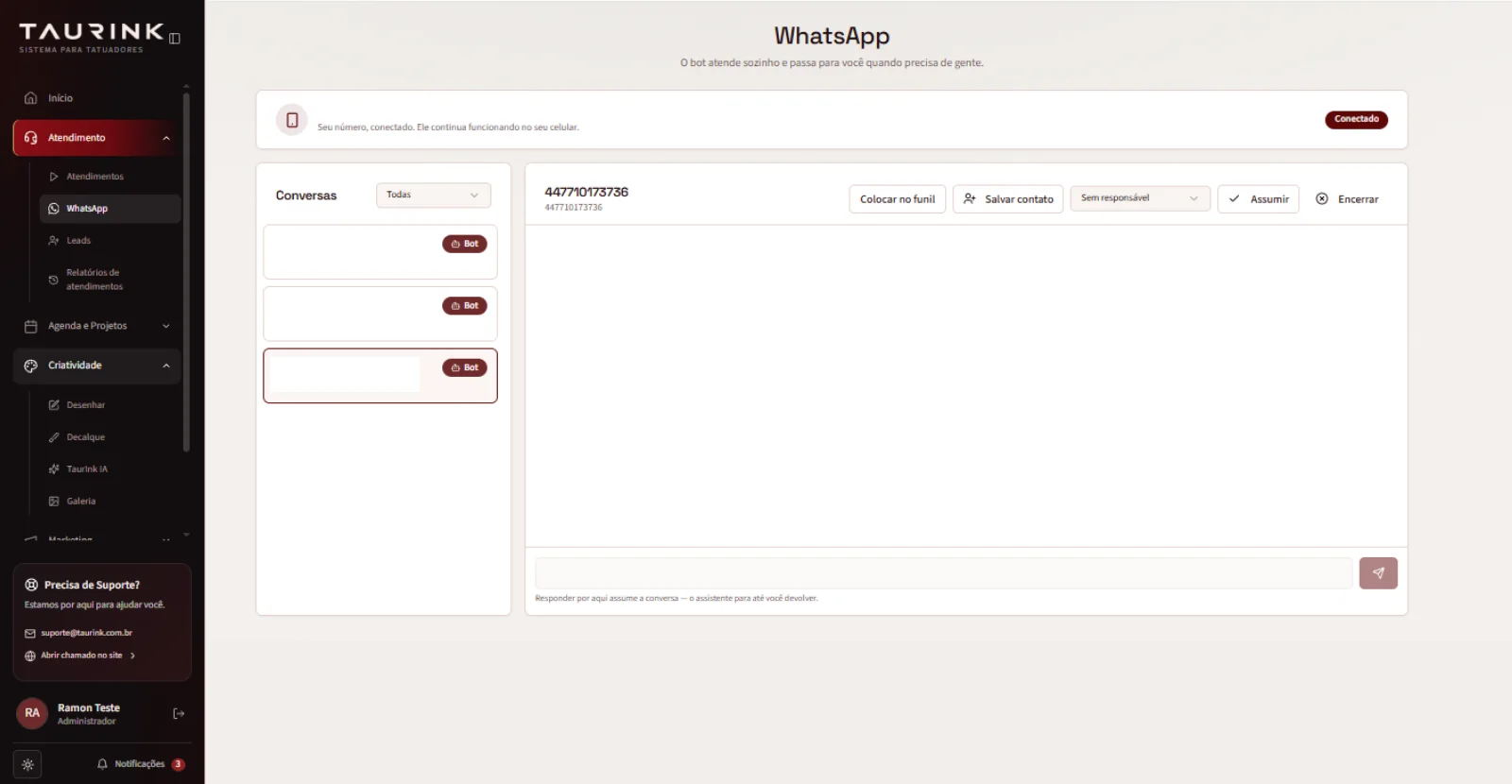
Task: Click the Ramon Teste profile name
Action: pyautogui.click(x=89, y=707)
